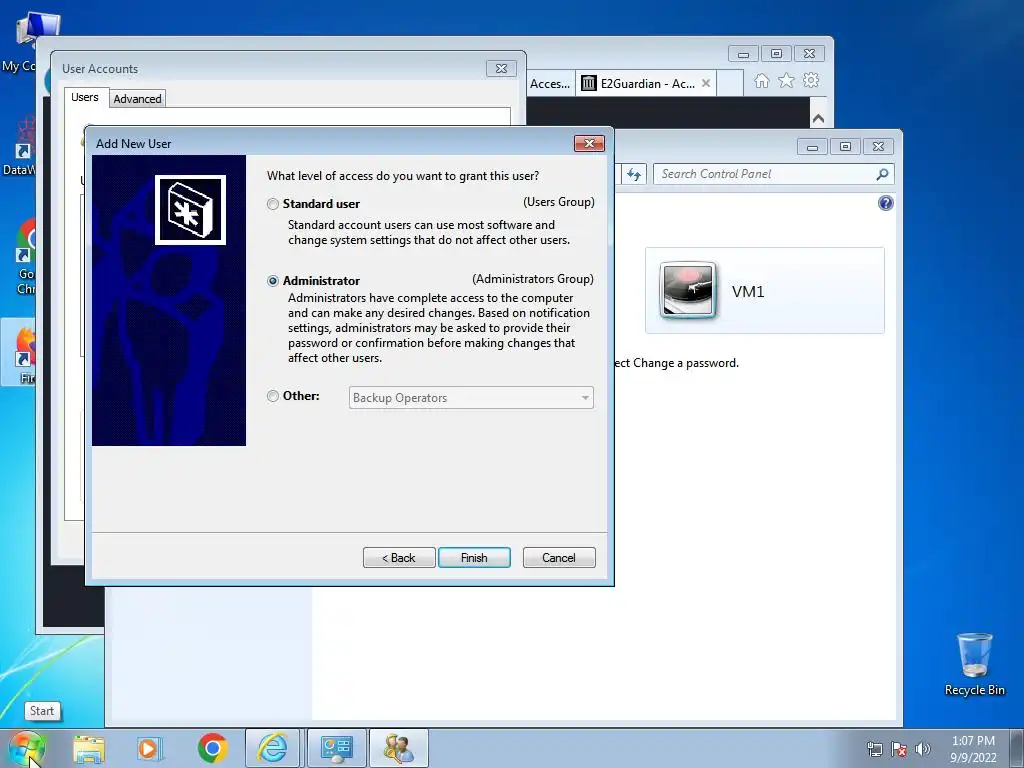Screen dimensions: 1024x768
Task: Click the browser scroll up arrow
Action: pyautogui.click(x=818, y=118)
